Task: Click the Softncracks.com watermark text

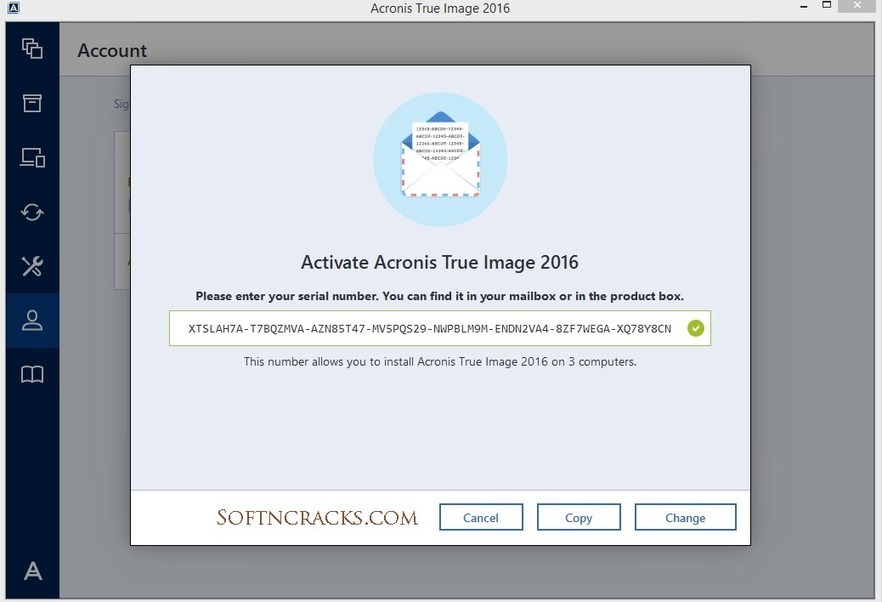Action: [x=317, y=517]
